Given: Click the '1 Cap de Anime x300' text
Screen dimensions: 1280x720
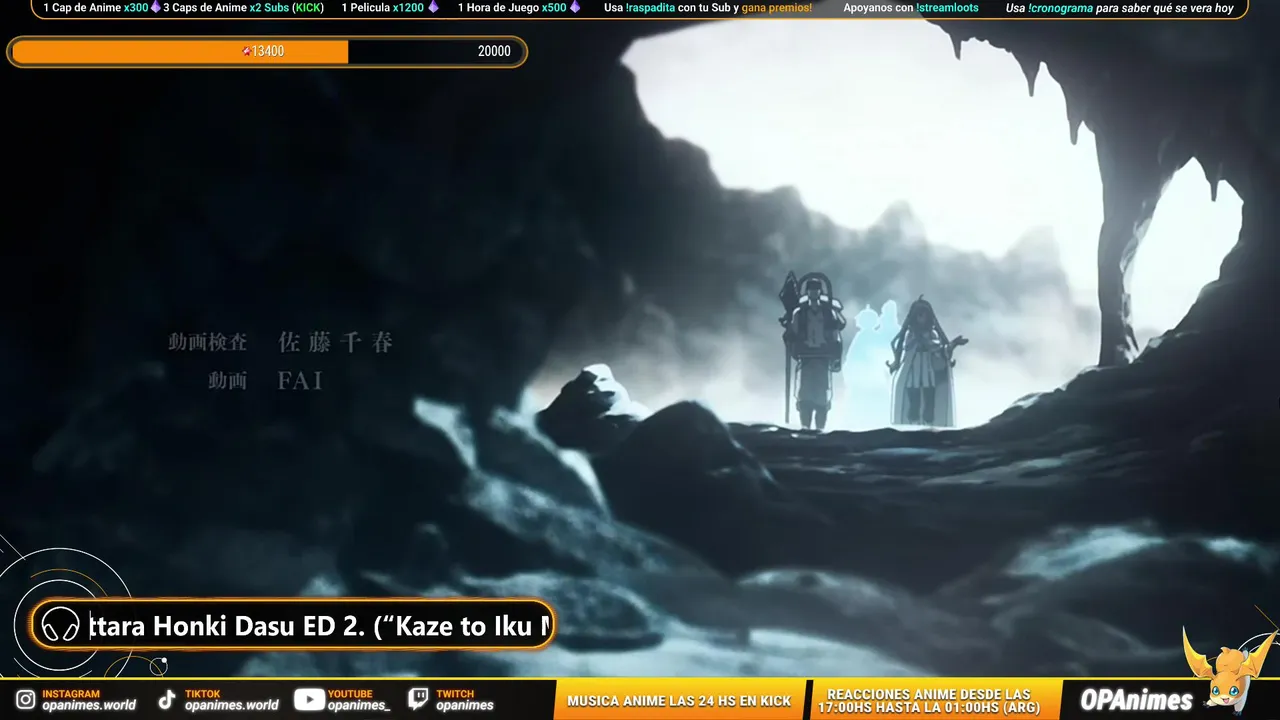Looking at the screenshot, I should 96,8.
